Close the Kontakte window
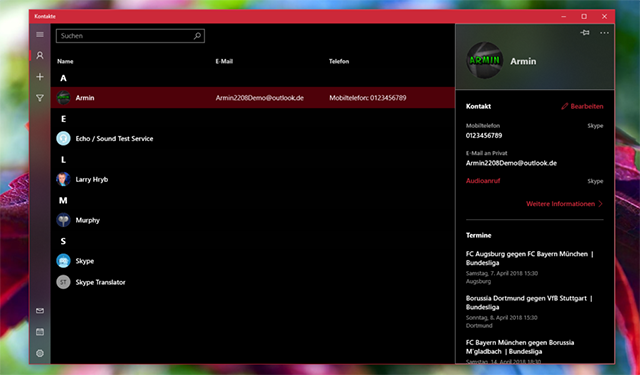Screen dimensions: 640x375 (604, 16)
